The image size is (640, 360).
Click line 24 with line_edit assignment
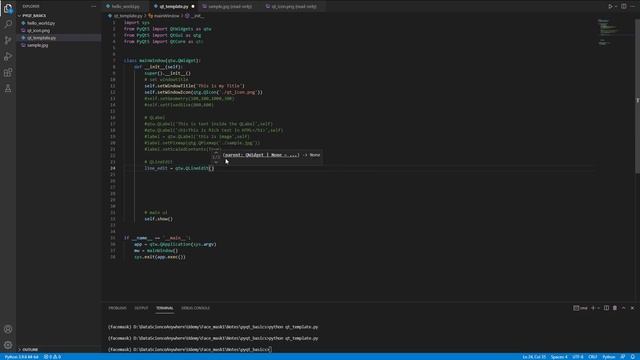(179, 168)
